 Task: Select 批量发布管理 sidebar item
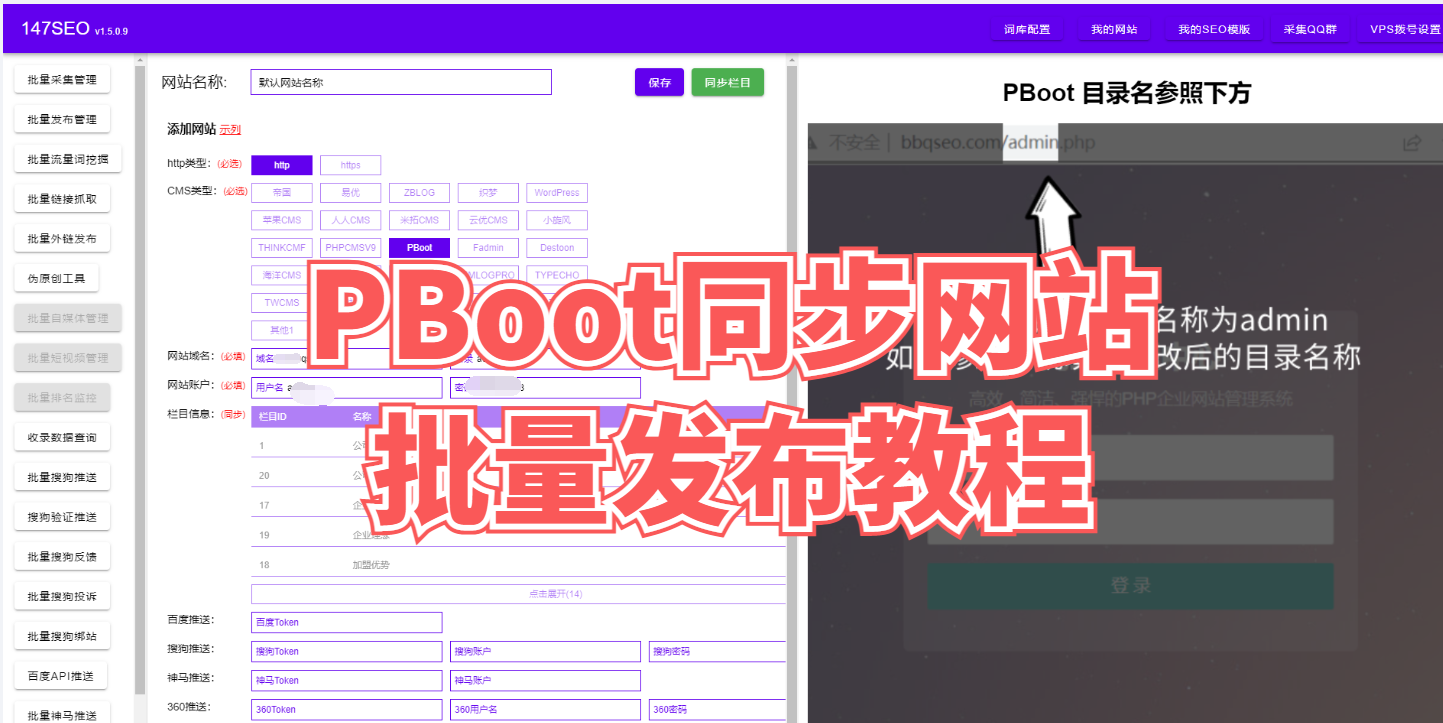pos(62,120)
